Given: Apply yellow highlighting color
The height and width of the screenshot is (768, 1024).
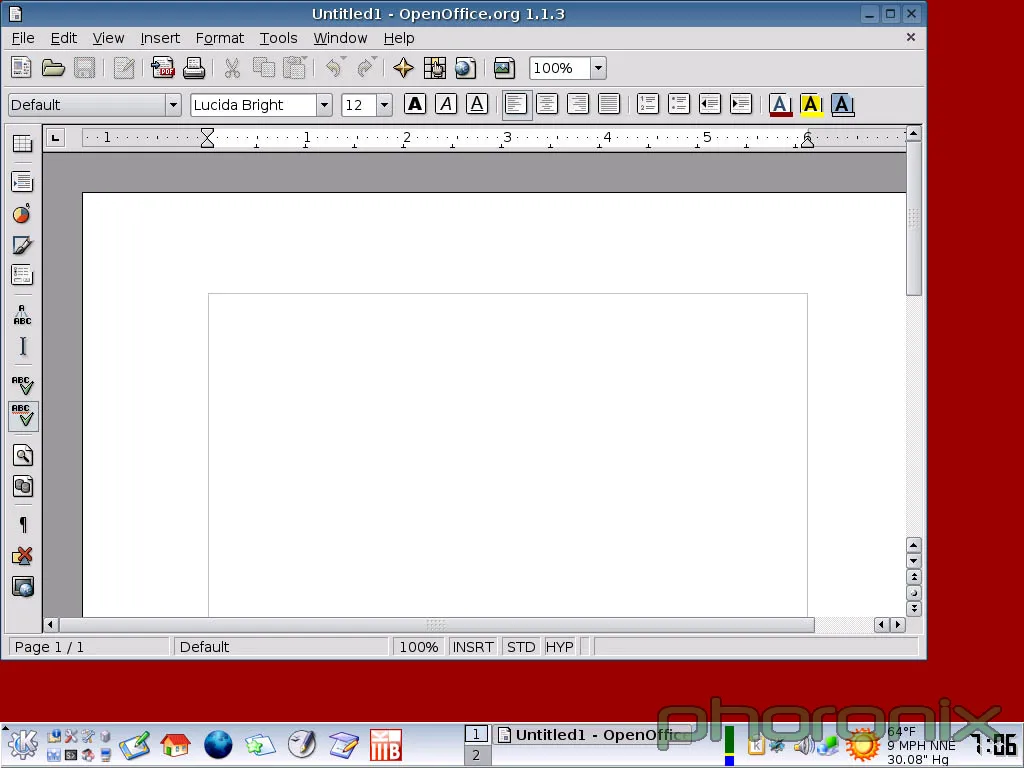Looking at the screenshot, I should pyautogui.click(x=811, y=104).
